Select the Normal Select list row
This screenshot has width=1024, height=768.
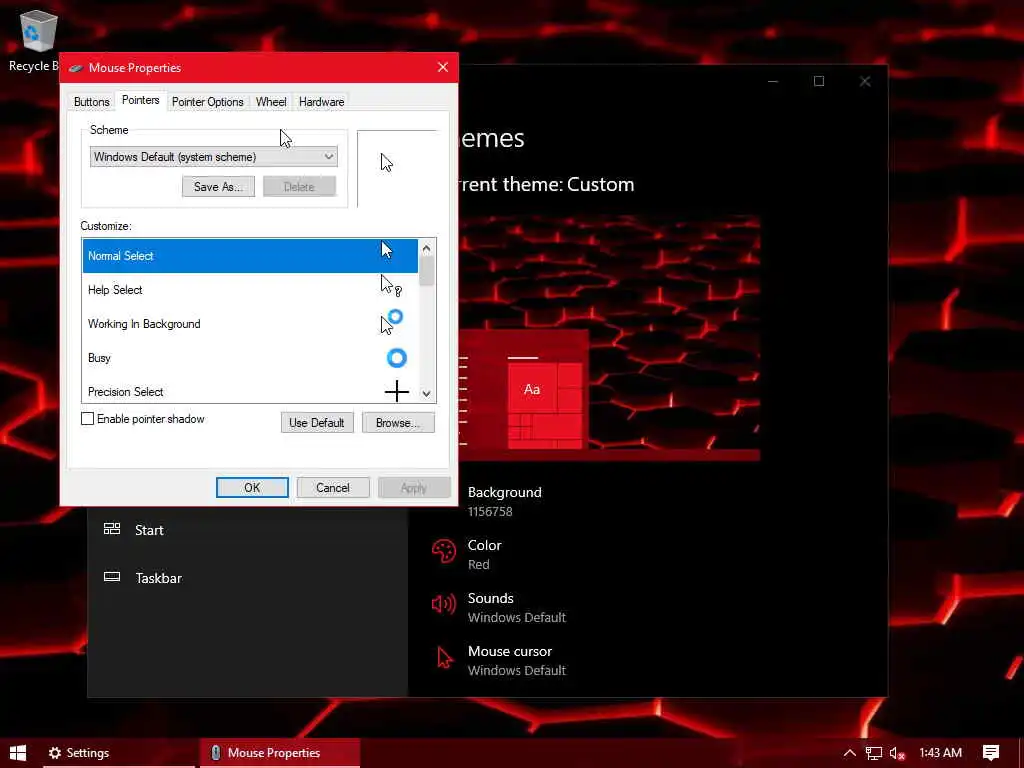250,256
